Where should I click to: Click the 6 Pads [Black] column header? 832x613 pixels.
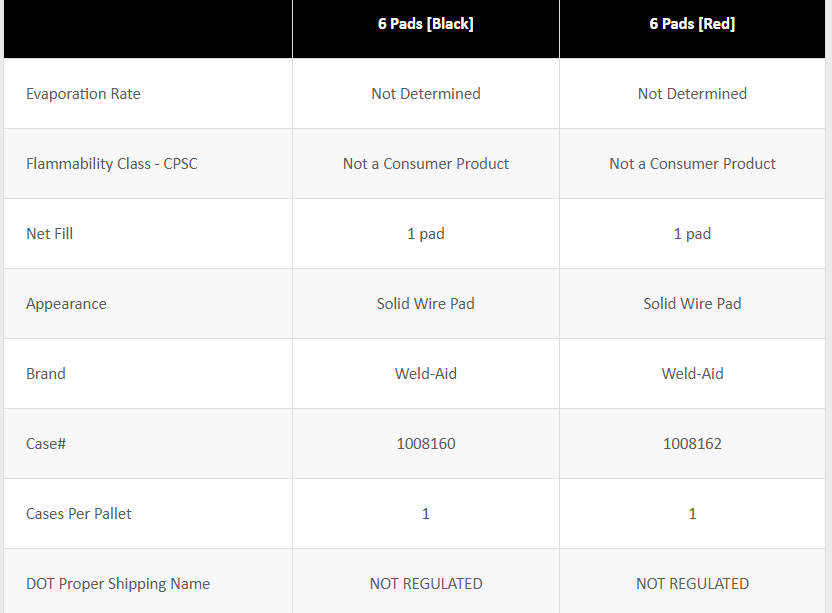pos(425,24)
